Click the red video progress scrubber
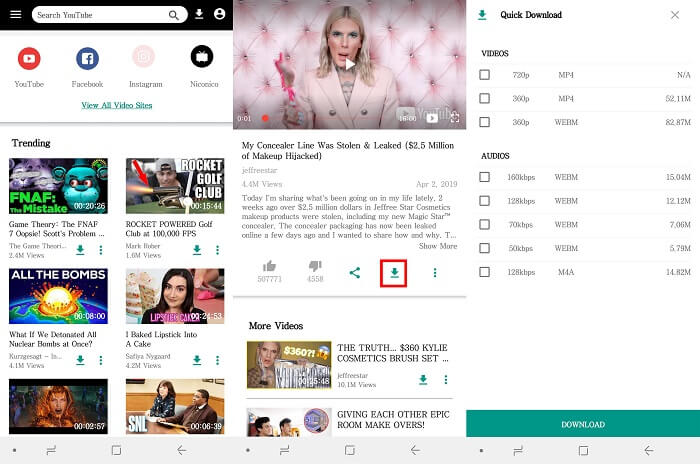700x464 pixels. point(265,118)
